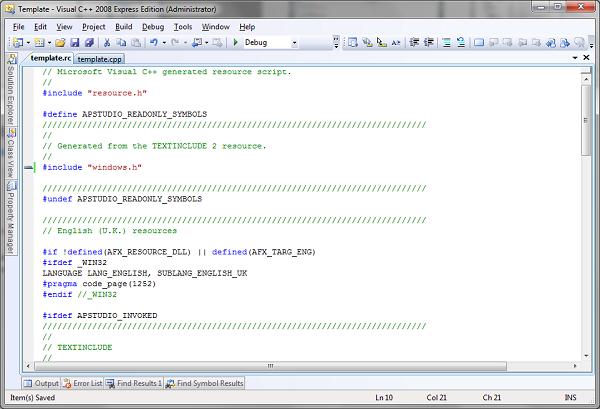Click the Open File folder icon
Screen dimensions: 600x409
tap(60, 42)
